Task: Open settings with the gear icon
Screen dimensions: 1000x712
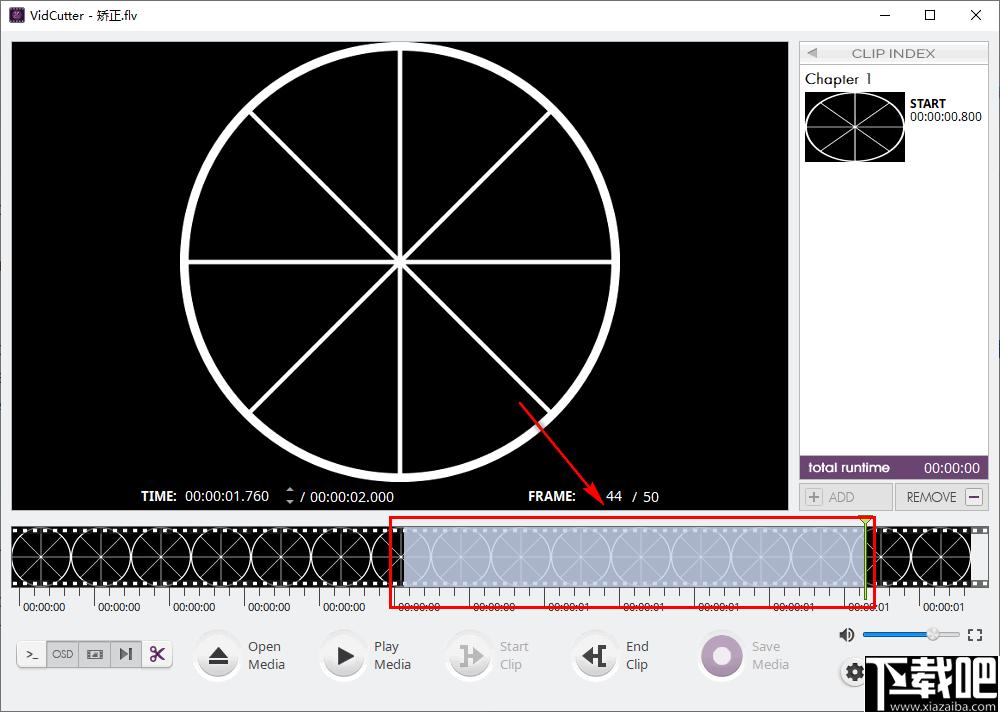Action: [854, 672]
